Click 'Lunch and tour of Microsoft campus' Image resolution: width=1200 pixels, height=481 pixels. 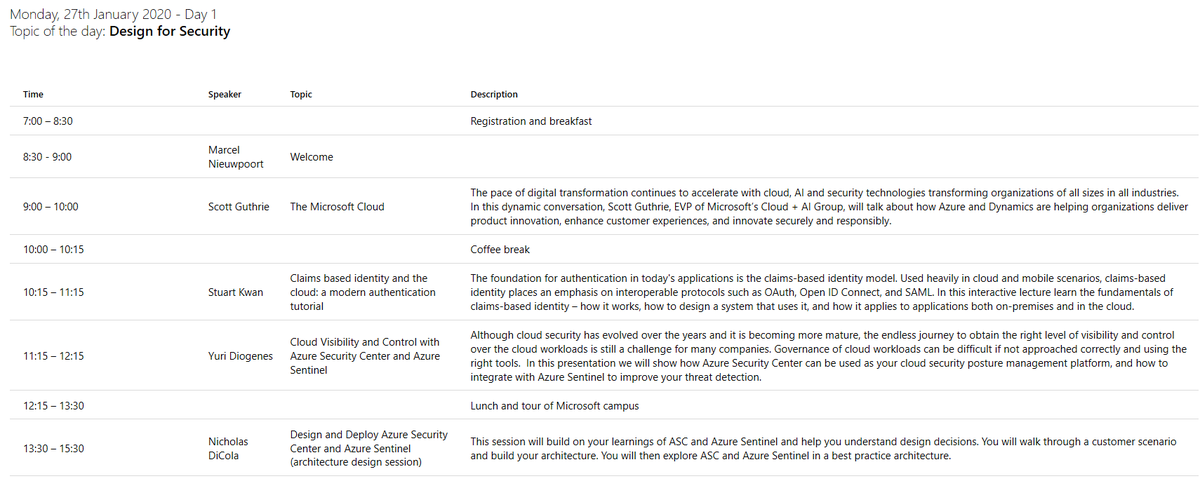pyautogui.click(x=555, y=406)
